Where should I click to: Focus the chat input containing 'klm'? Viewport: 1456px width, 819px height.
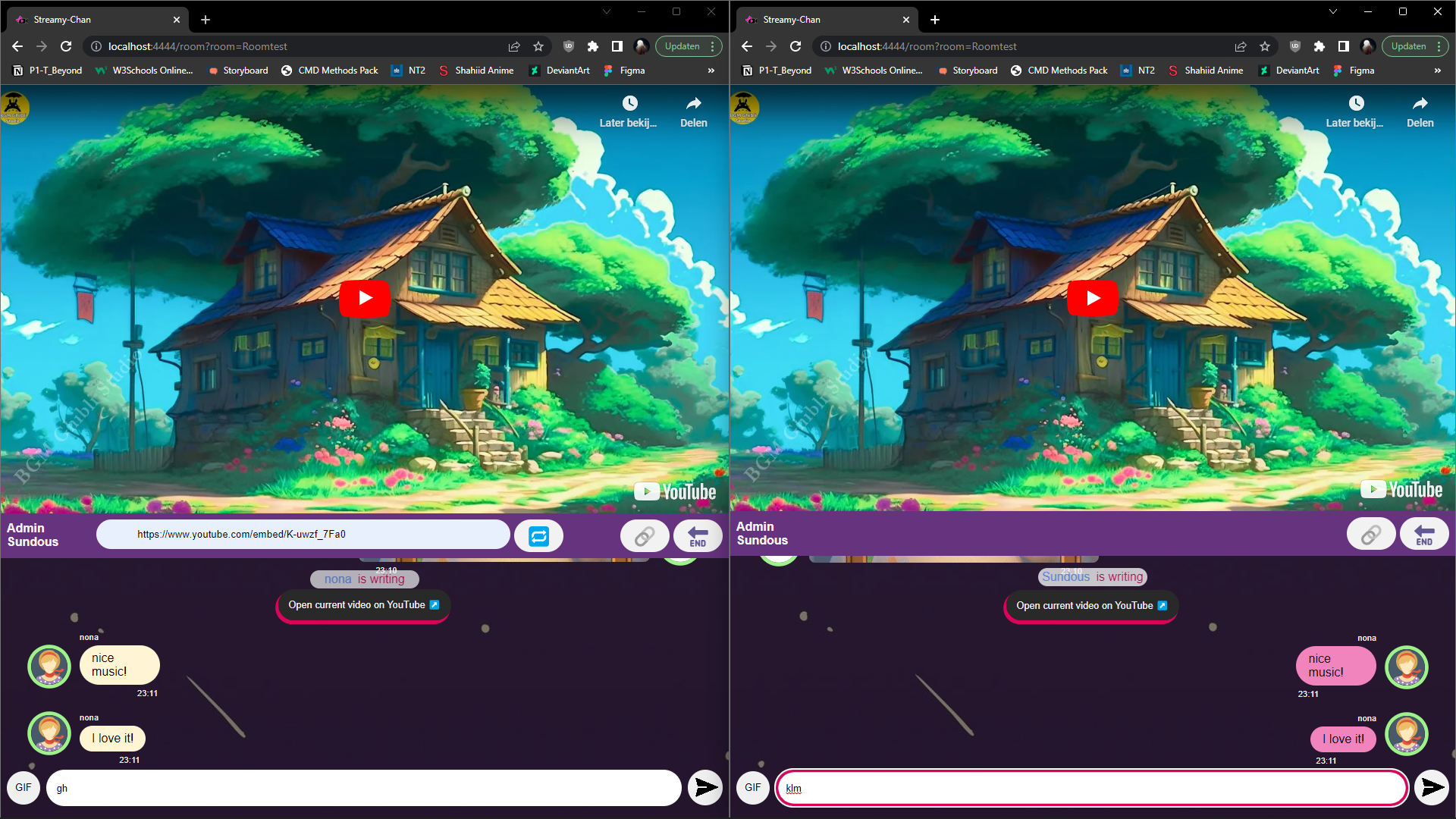(x=1092, y=788)
